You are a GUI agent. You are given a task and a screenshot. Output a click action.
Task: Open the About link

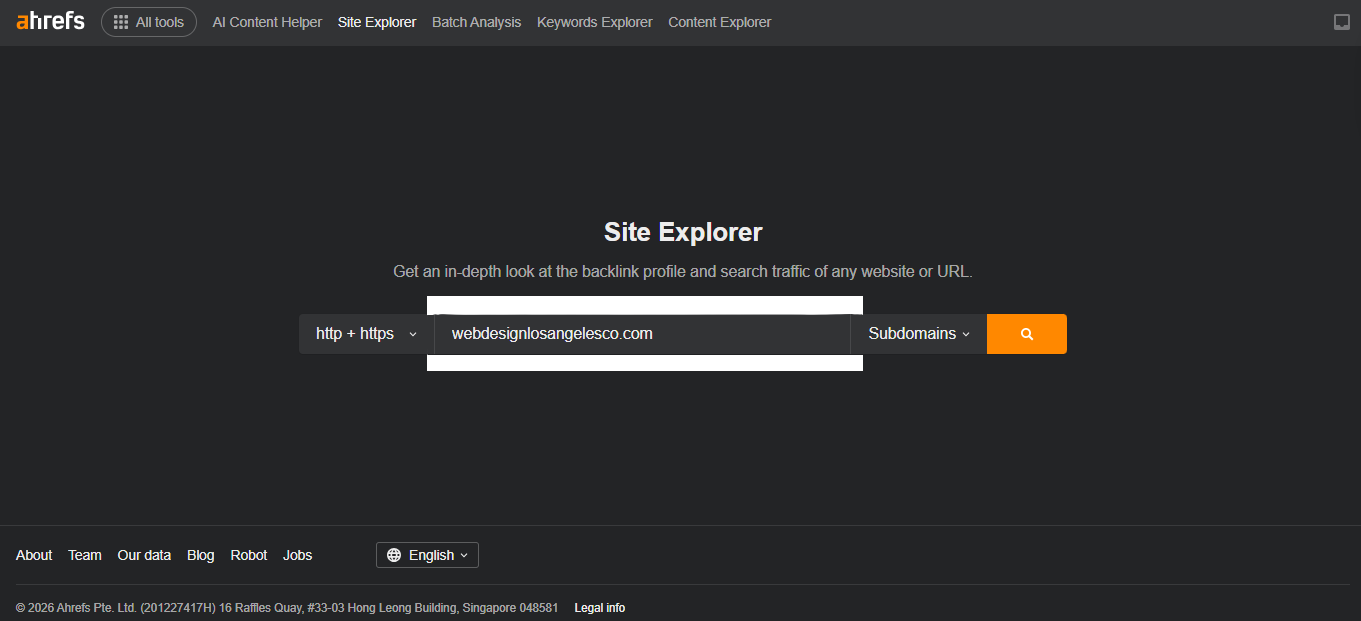point(34,555)
